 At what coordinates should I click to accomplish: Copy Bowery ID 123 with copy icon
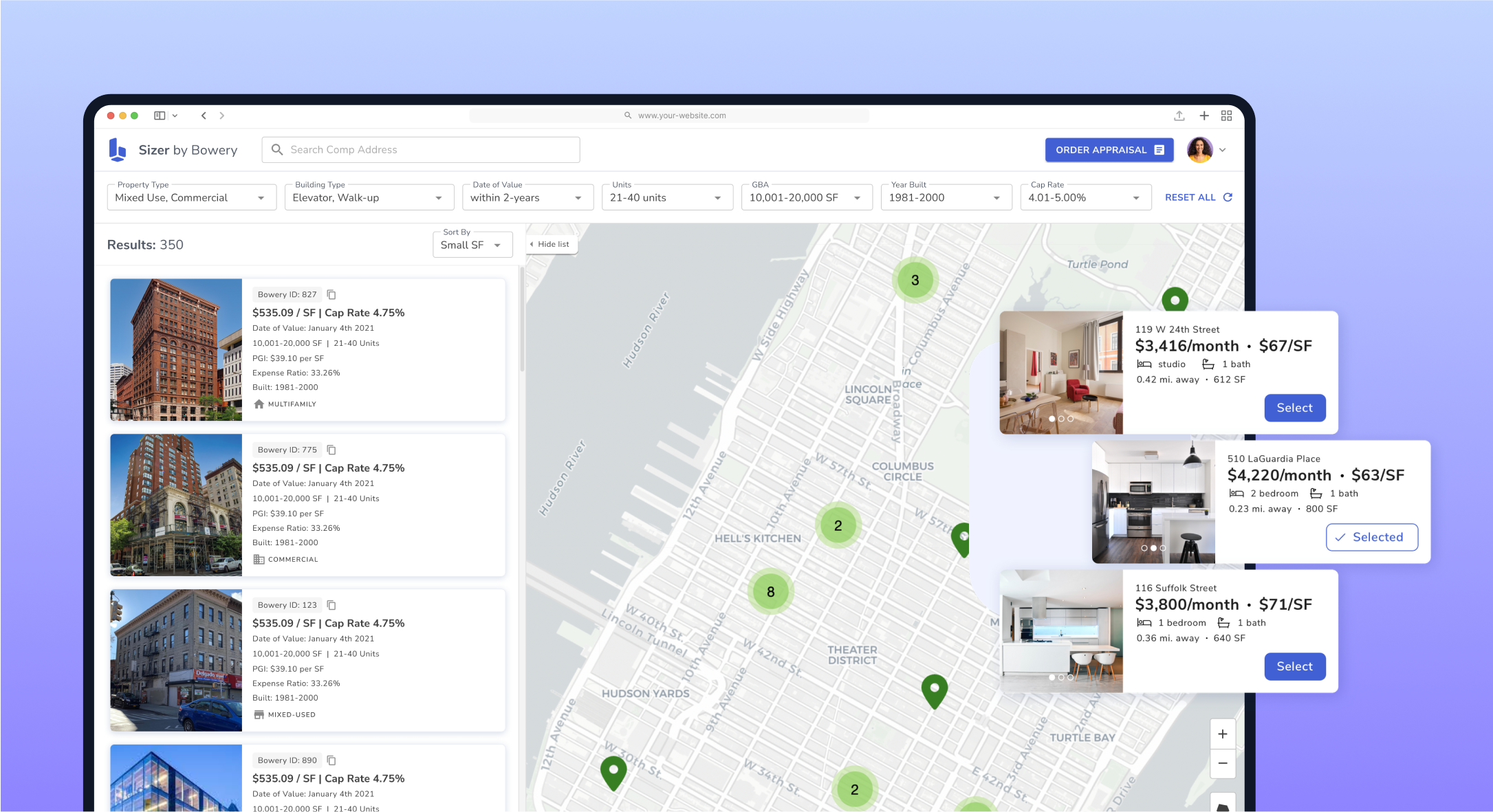point(331,605)
